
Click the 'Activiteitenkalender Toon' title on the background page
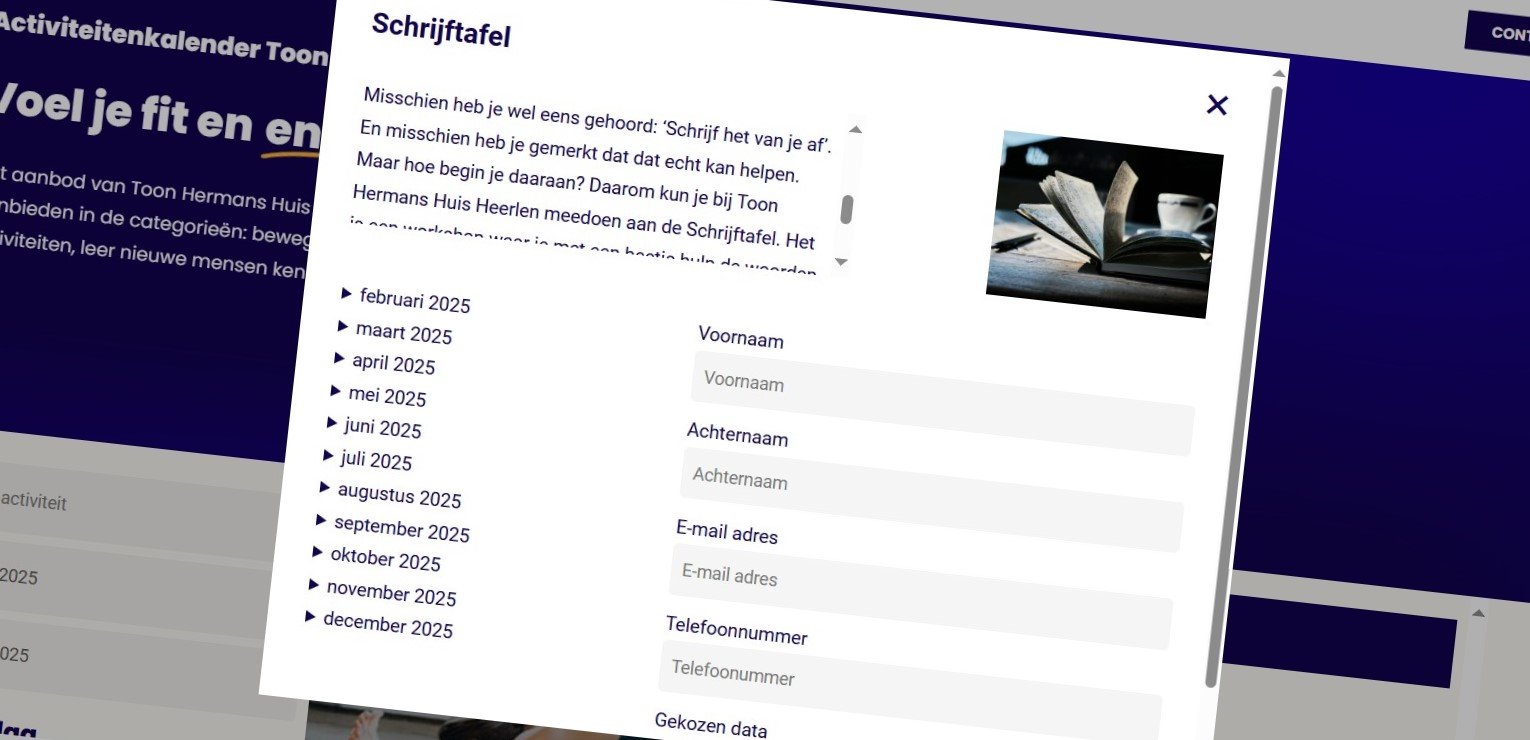pos(165,38)
